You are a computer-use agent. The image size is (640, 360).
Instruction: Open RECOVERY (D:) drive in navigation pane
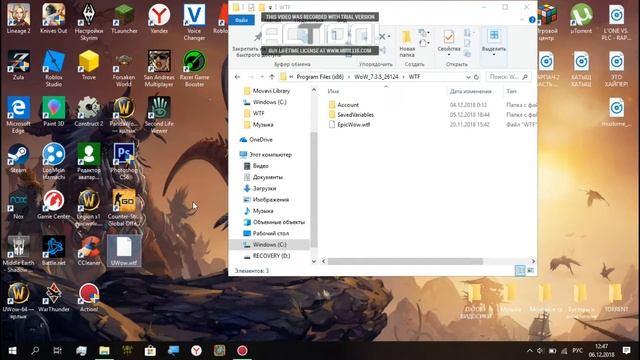click(x=271, y=256)
